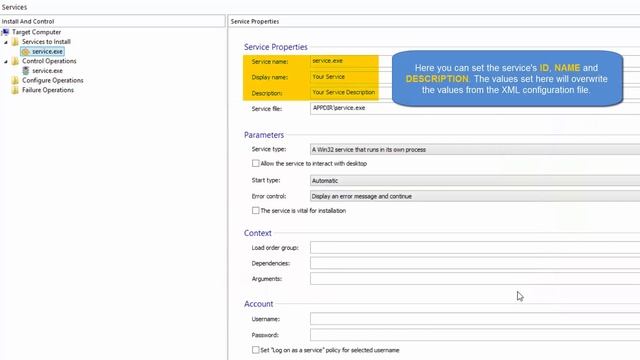Click the service.exe icon under Control Operations
This screenshot has height=360, width=640.
click(x=26, y=71)
